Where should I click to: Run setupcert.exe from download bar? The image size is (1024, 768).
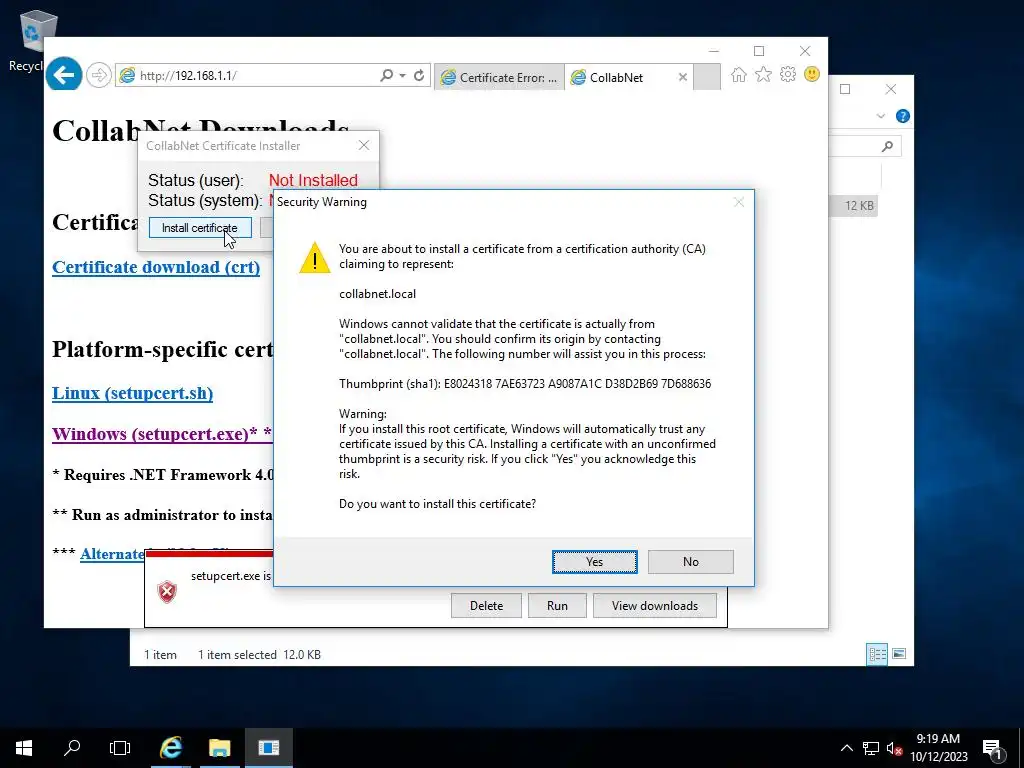(557, 605)
